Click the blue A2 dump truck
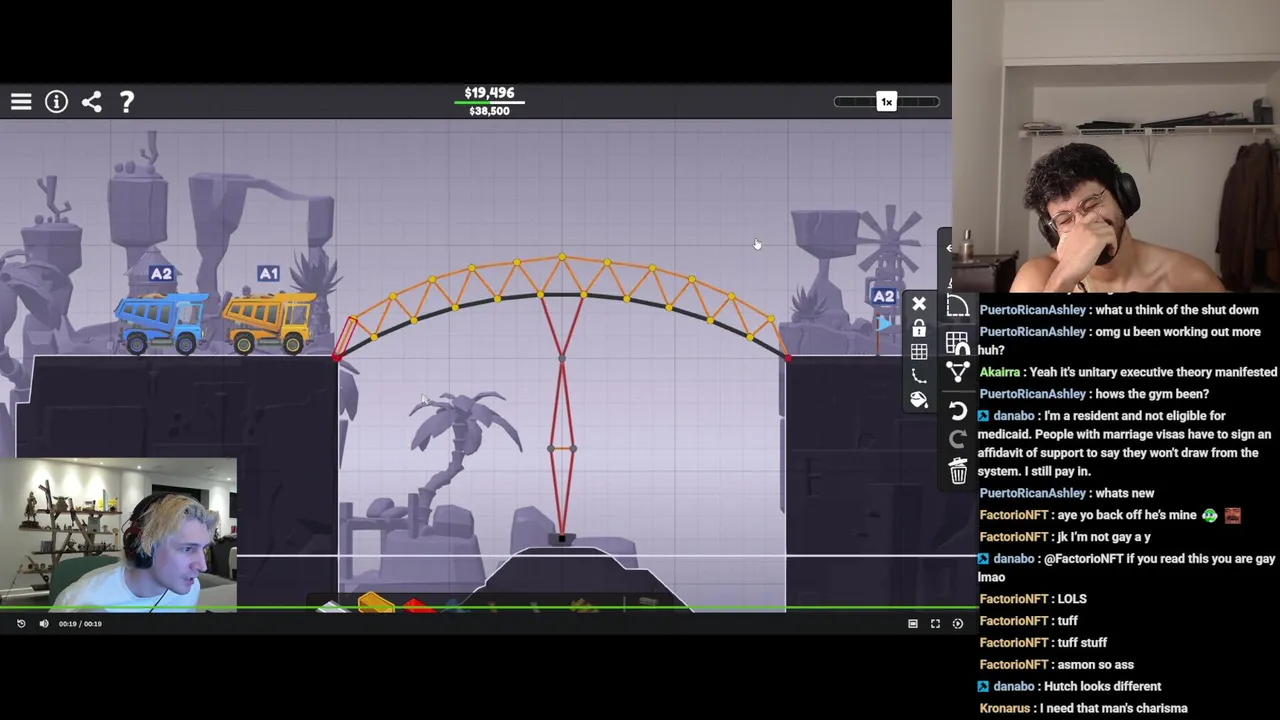Screen dimensions: 1280x720 [x=161, y=322]
